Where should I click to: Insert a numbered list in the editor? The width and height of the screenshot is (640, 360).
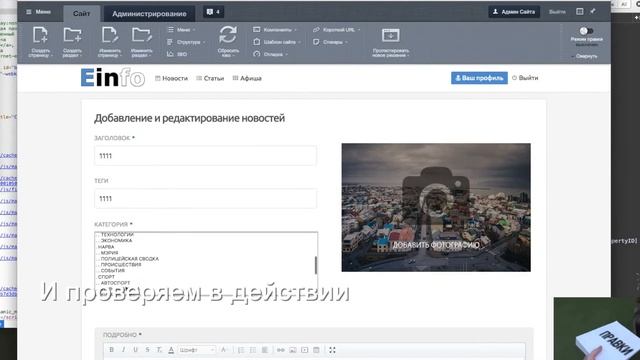click(x=241, y=350)
